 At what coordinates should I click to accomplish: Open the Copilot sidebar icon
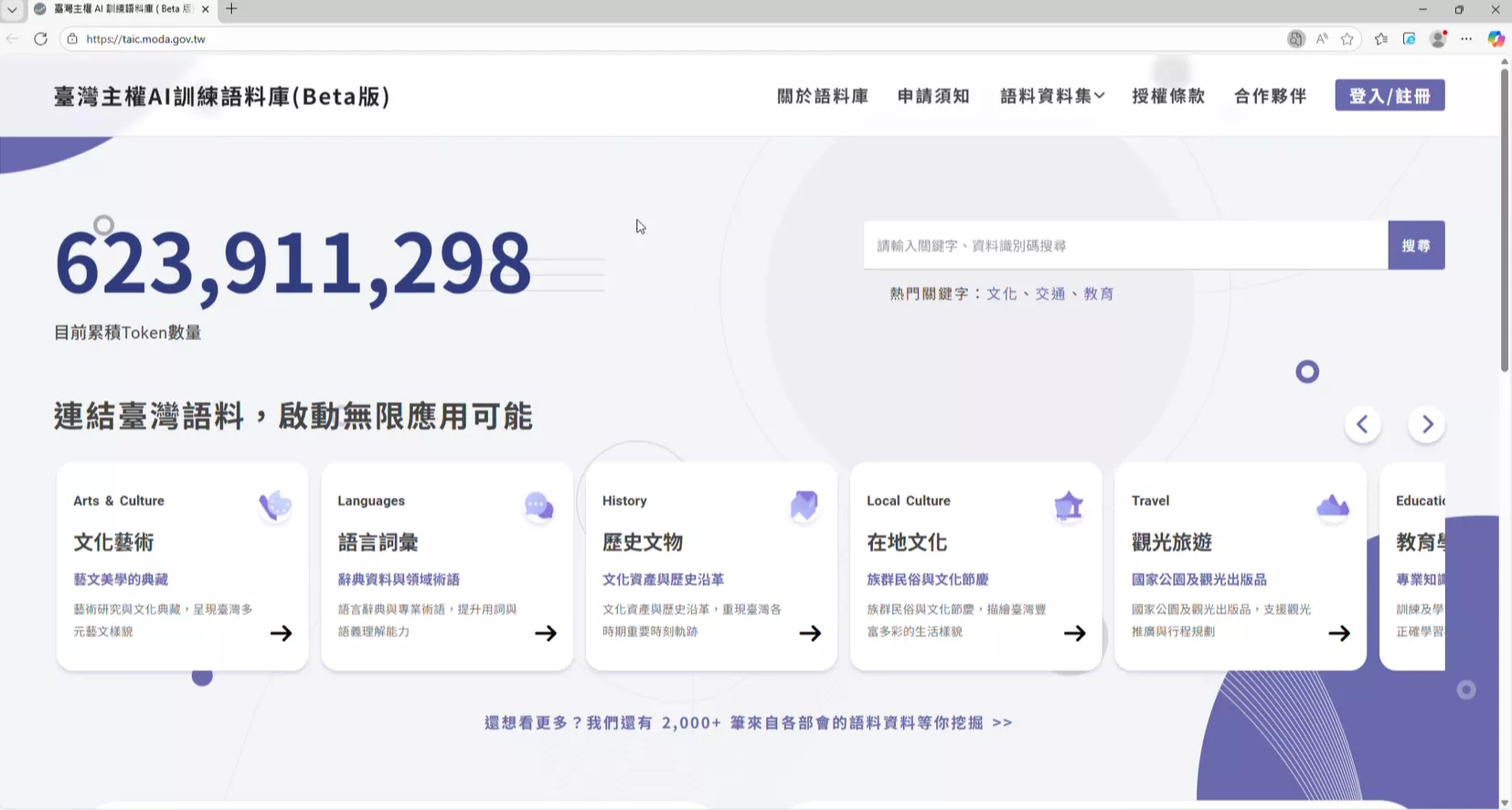point(1496,38)
